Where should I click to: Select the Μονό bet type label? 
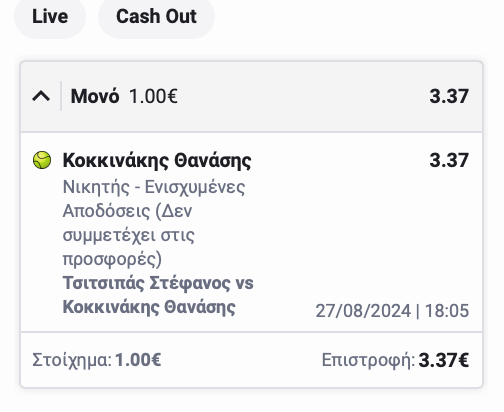(x=95, y=97)
